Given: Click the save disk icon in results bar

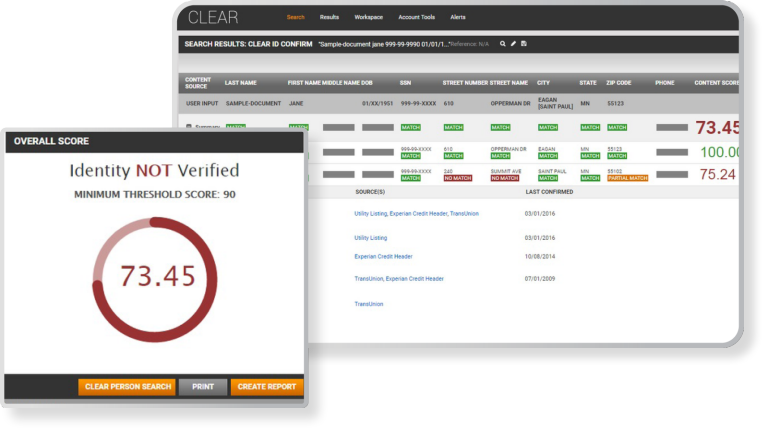Looking at the screenshot, I should point(524,44).
